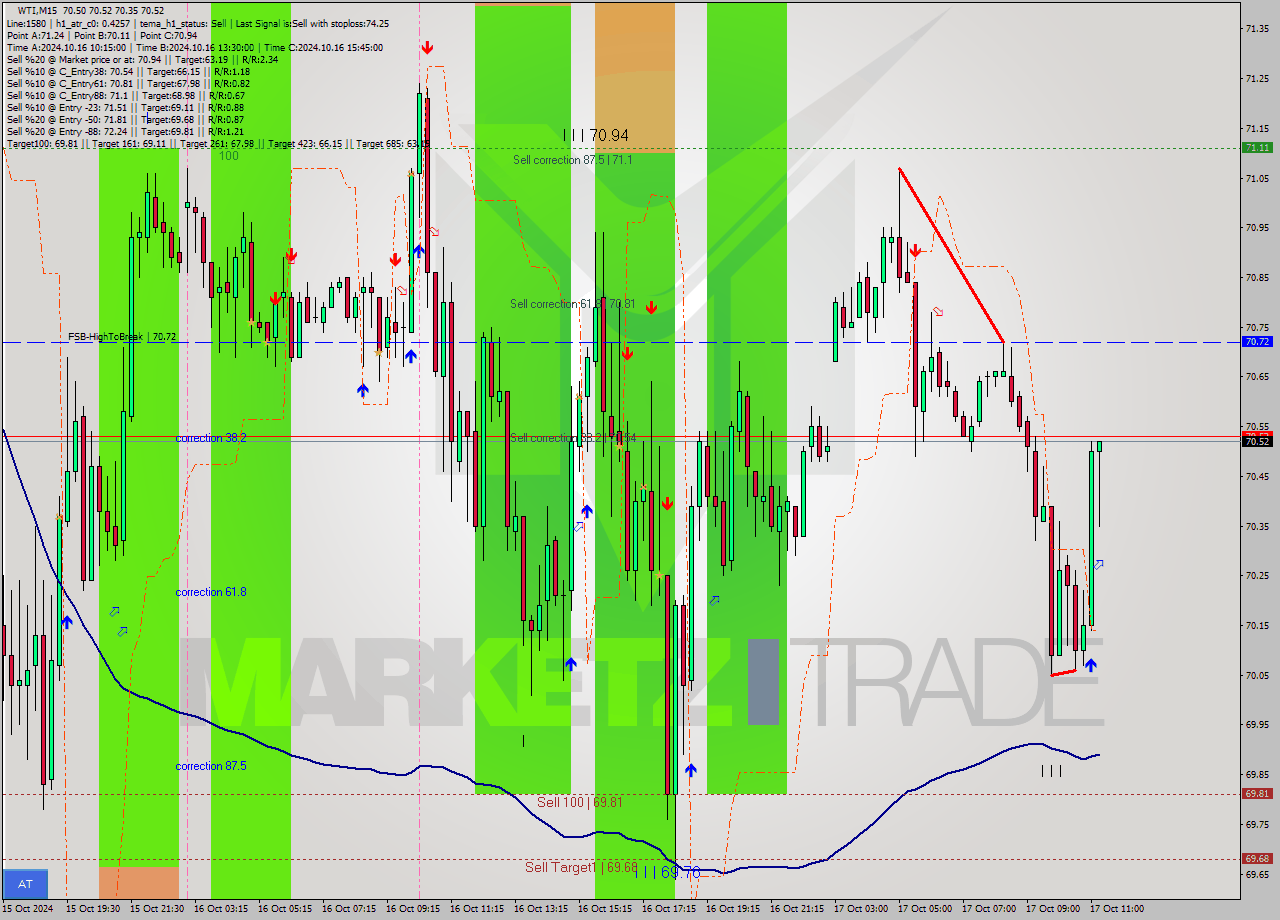Click the 'Sell 100 | 69.81' label
Viewport: 1280px width, 920px height.
[x=580, y=802]
